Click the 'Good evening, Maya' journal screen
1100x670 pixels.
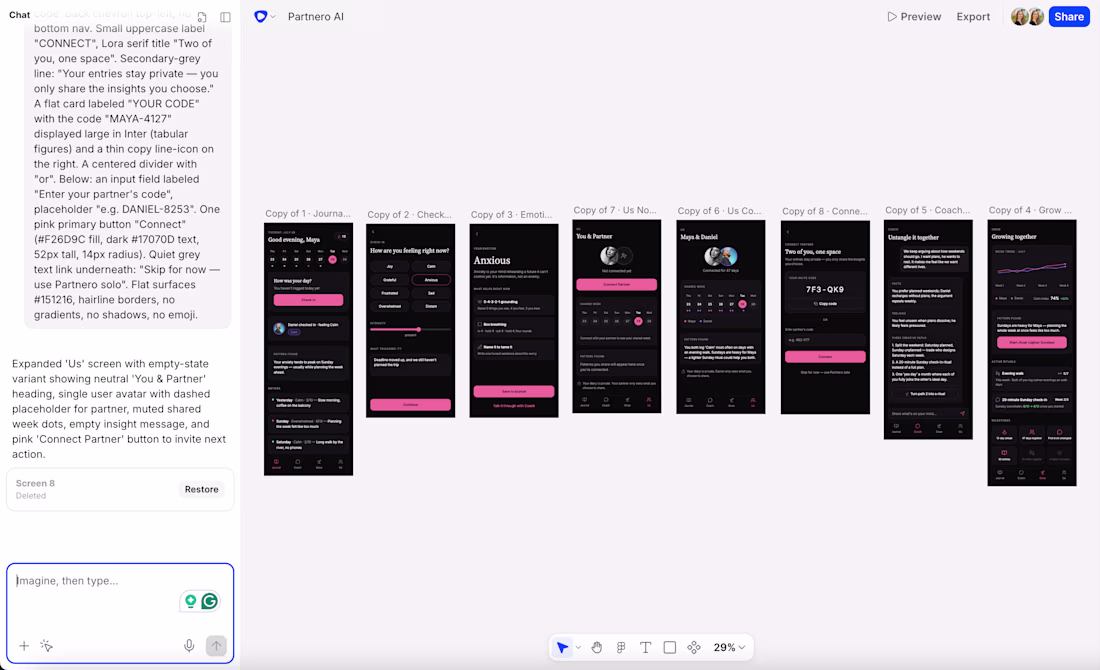pos(309,349)
